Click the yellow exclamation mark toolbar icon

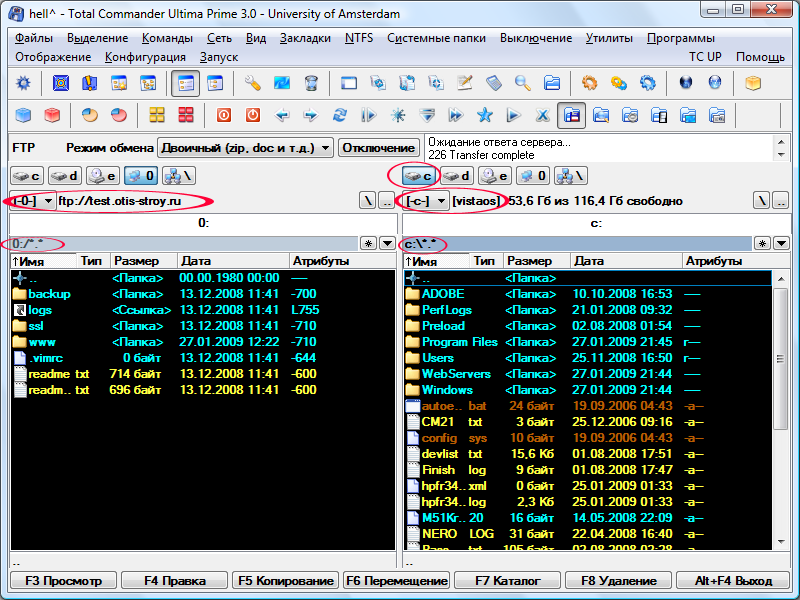pyautogui.click(x=89, y=83)
